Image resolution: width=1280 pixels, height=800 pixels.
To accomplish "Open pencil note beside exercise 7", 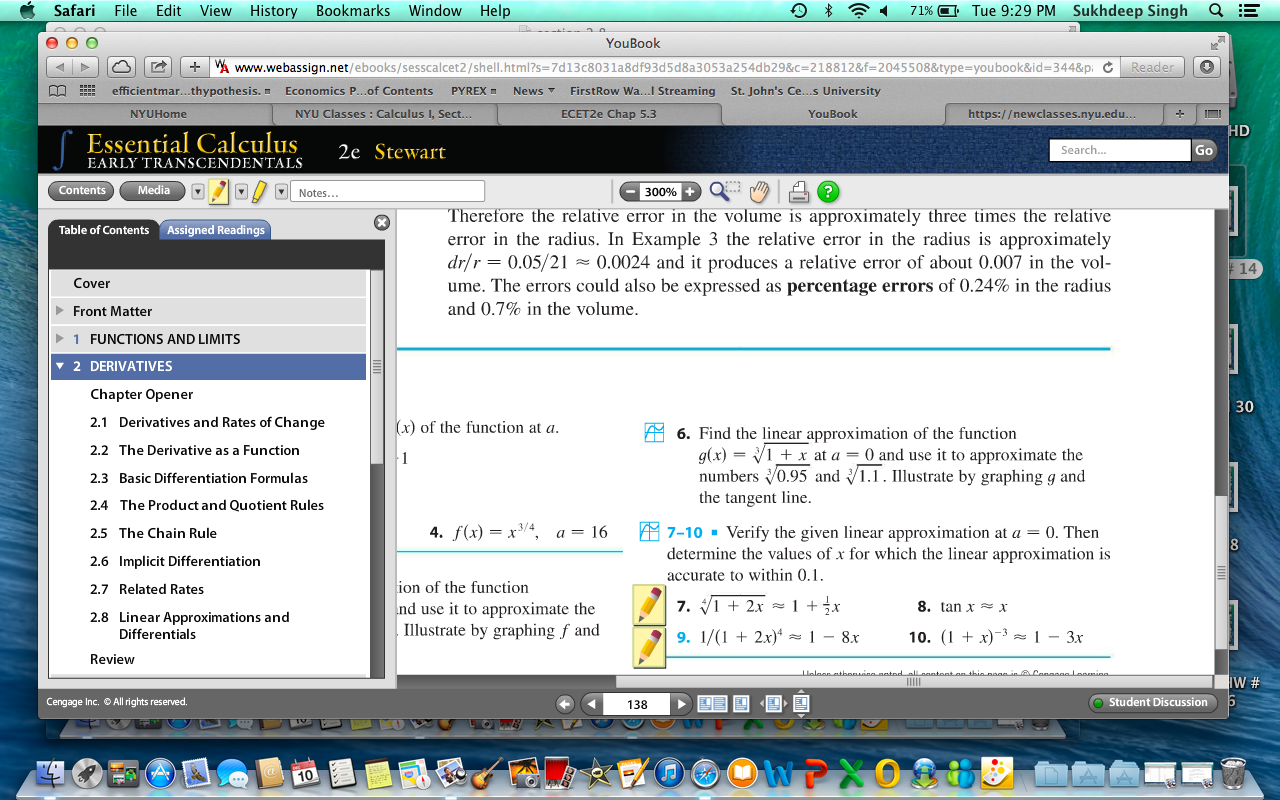I will tap(650, 605).
